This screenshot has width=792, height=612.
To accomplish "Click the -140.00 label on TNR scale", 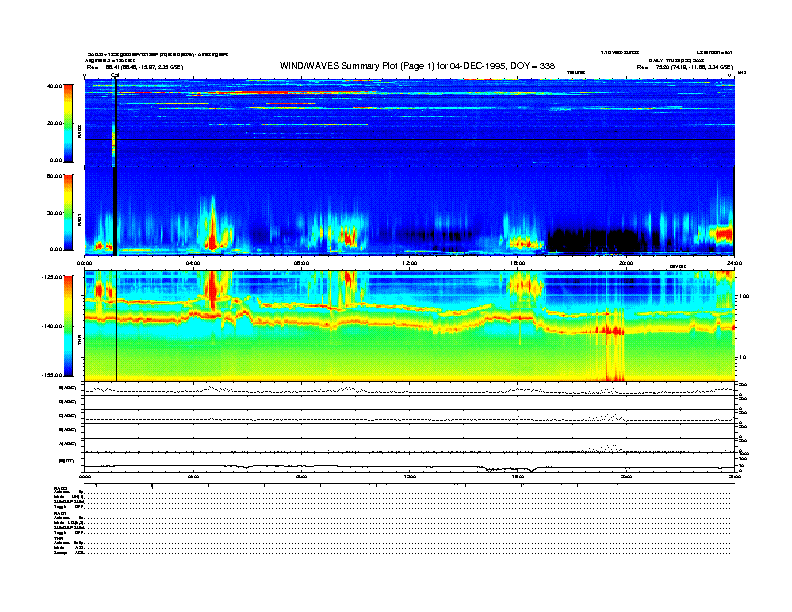I will 52,326.
